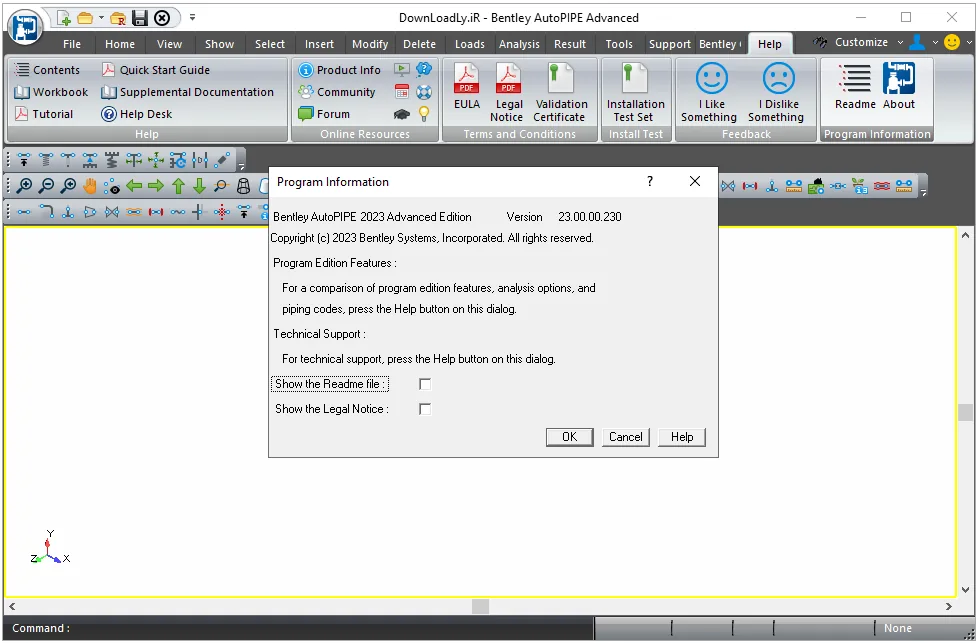
Task: Open the dropdown arrow beside open folder
Action: click(x=101, y=18)
